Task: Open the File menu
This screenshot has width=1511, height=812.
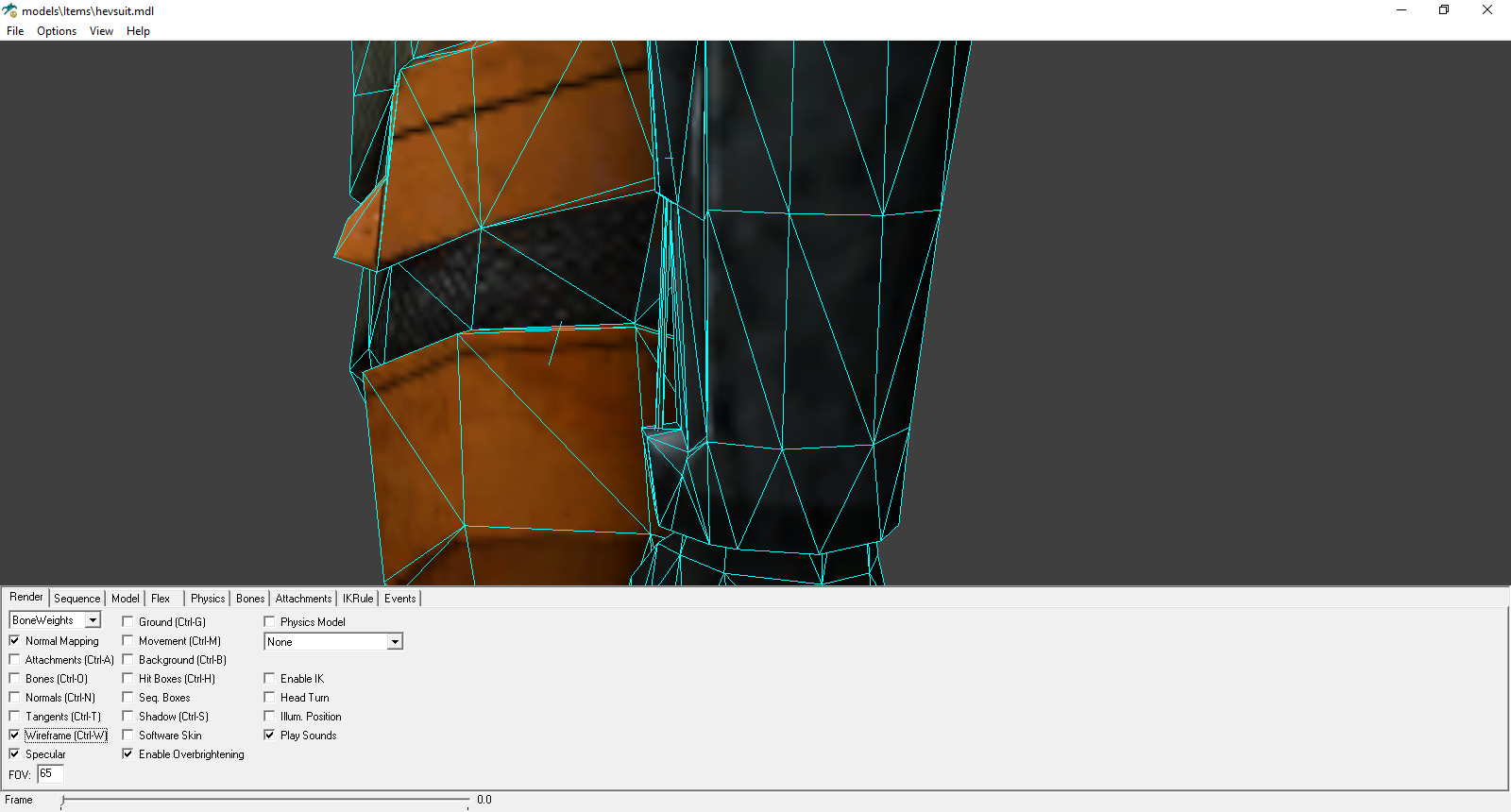Action: tap(15, 31)
